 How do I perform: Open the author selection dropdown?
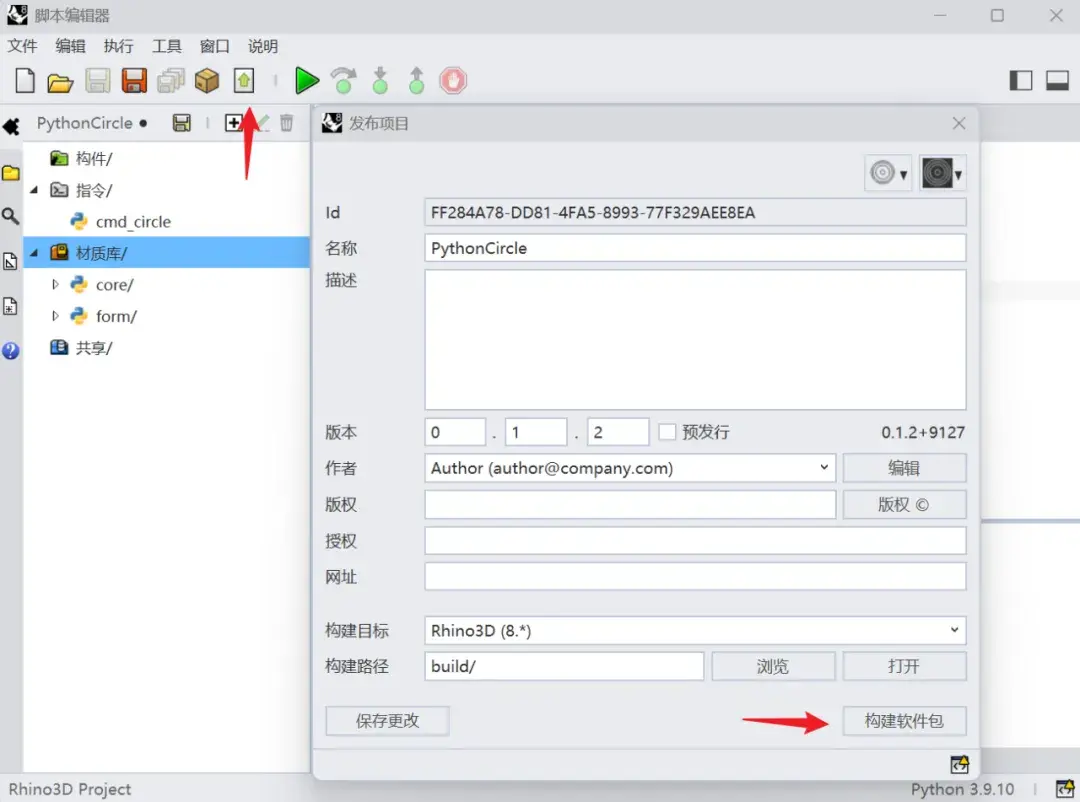[x=825, y=468]
